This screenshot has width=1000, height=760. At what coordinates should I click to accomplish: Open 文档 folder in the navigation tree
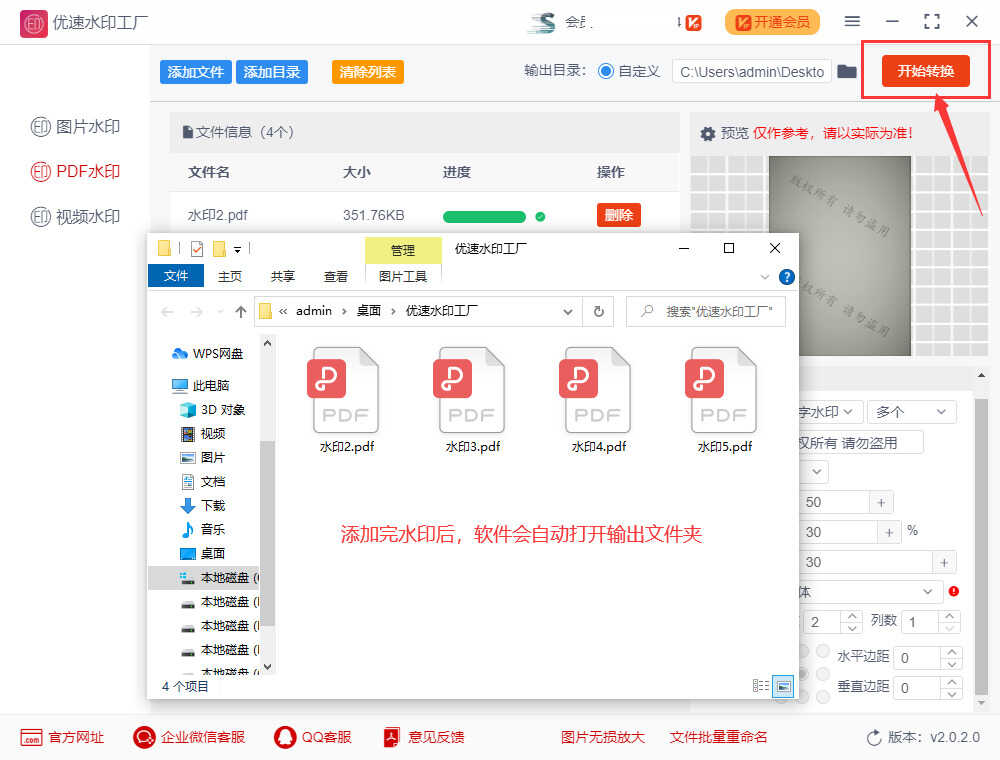tap(203, 481)
